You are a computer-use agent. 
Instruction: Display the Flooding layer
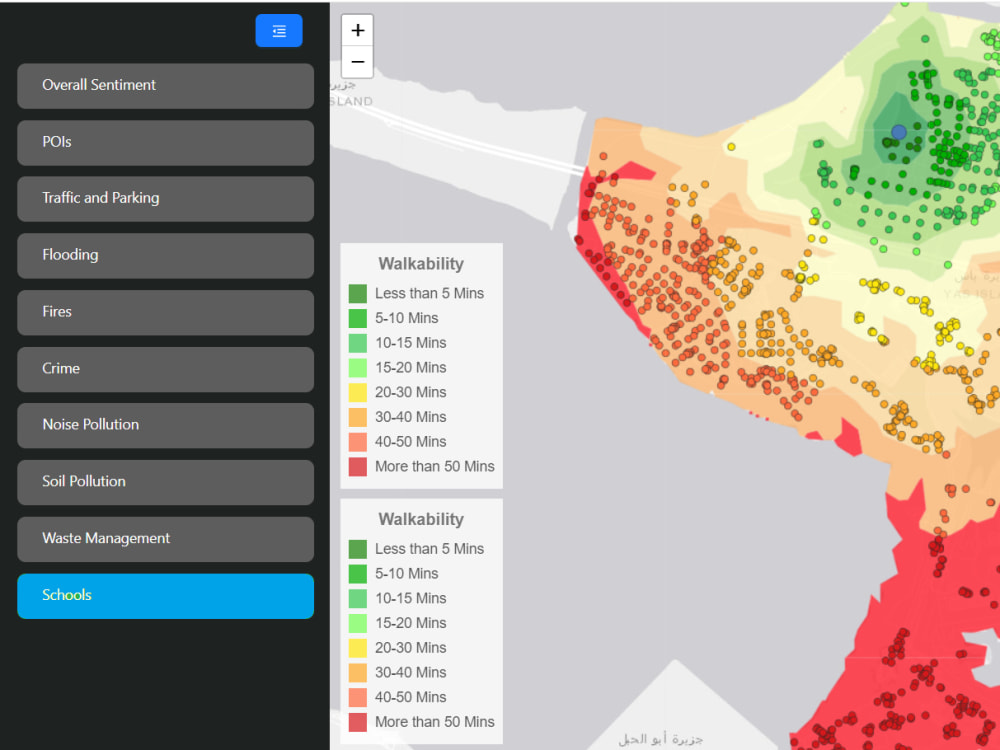(165, 256)
